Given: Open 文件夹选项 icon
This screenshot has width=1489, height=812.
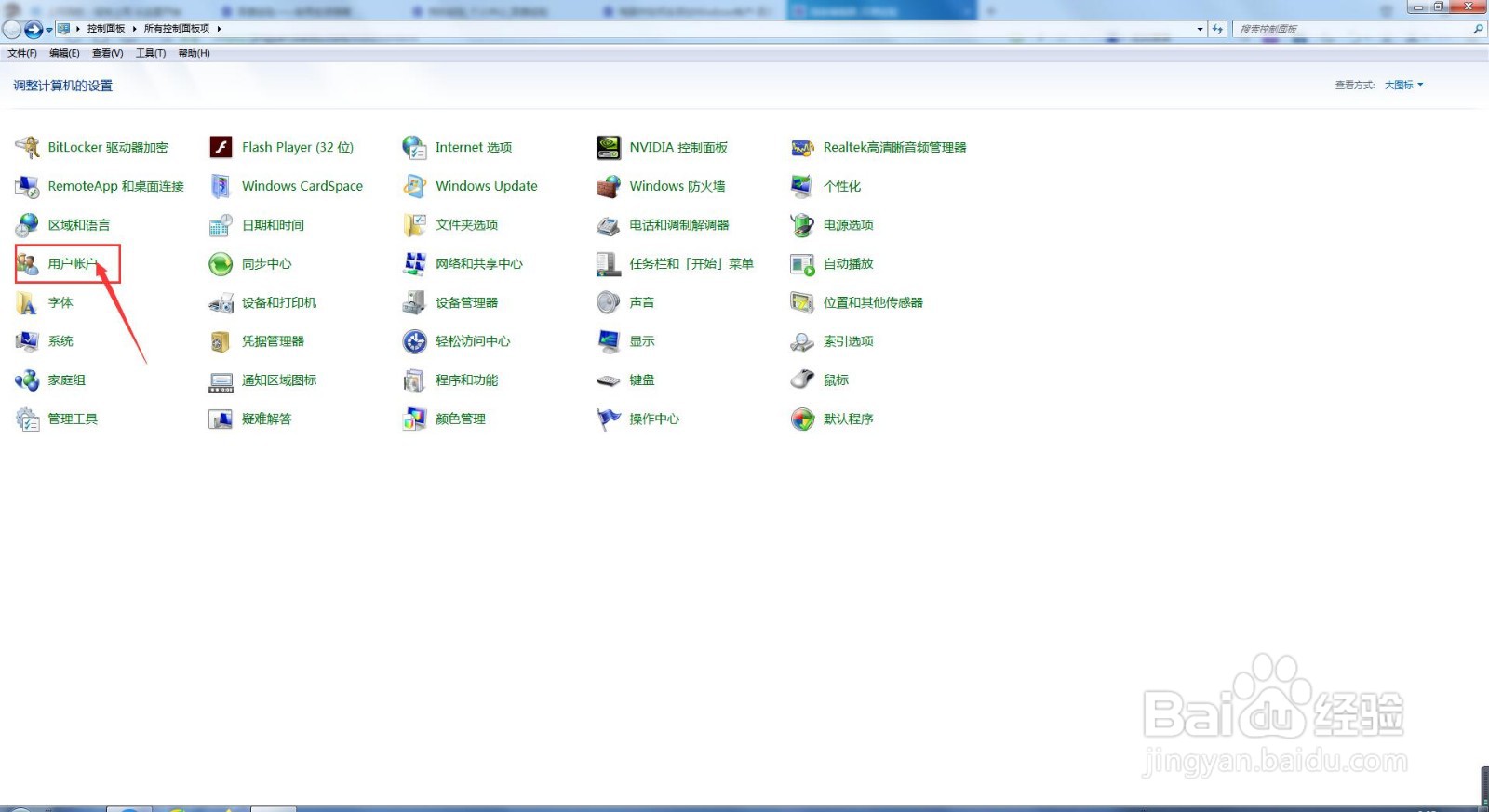Looking at the screenshot, I should [414, 225].
